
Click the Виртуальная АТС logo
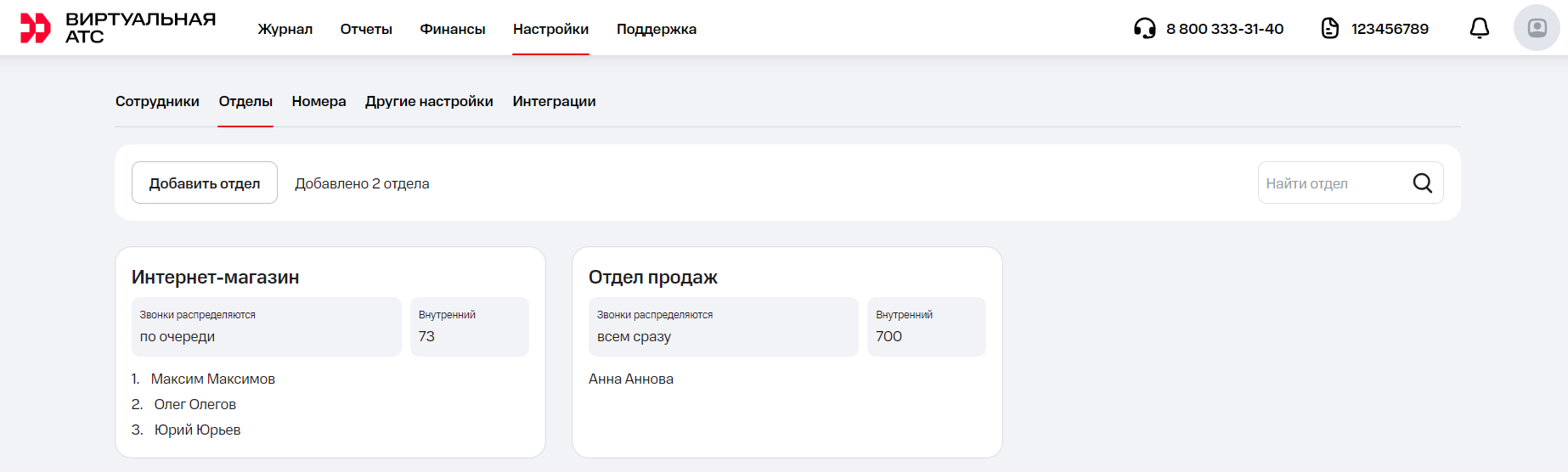117,28
